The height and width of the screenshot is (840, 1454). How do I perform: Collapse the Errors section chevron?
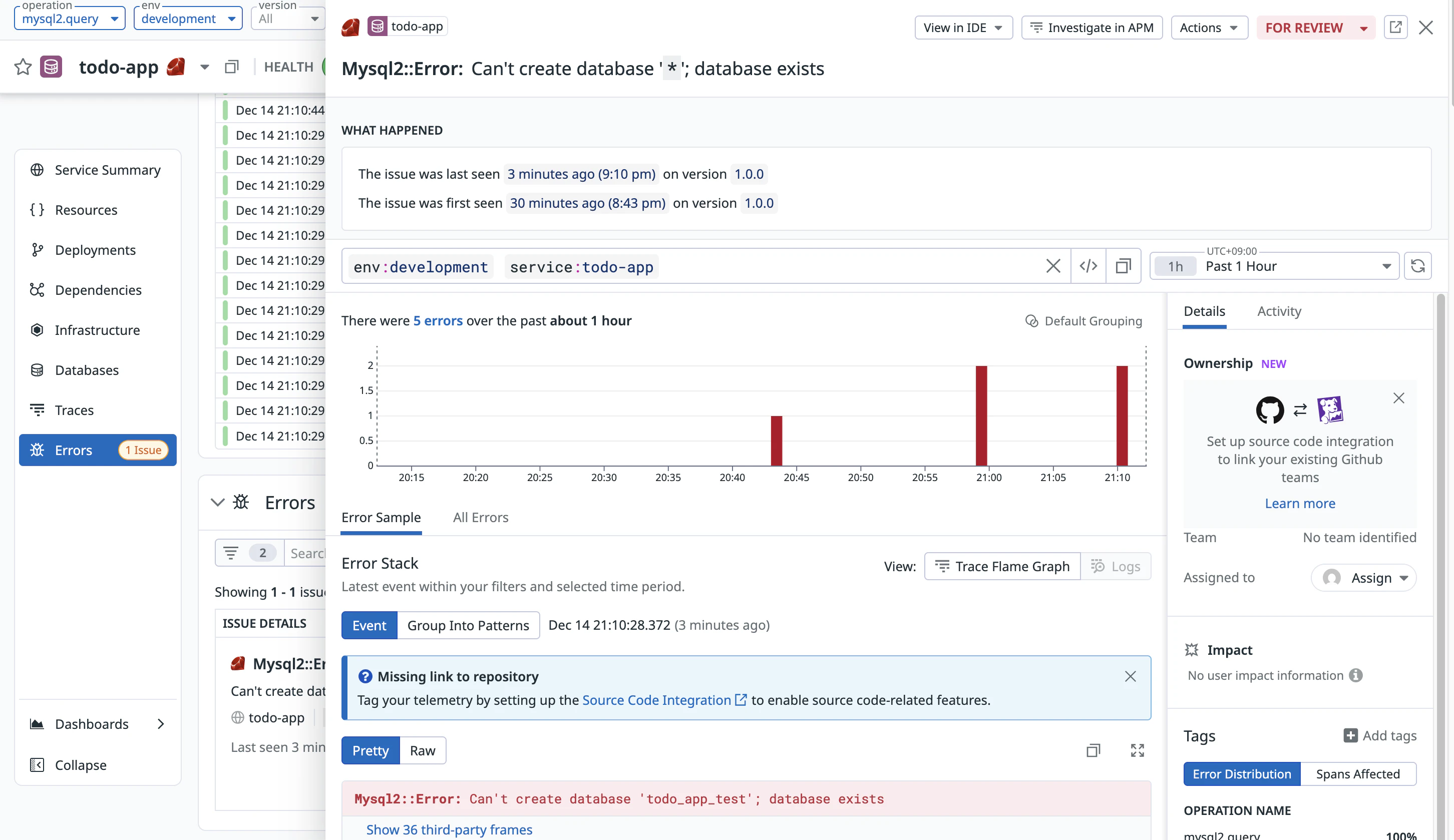point(217,503)
